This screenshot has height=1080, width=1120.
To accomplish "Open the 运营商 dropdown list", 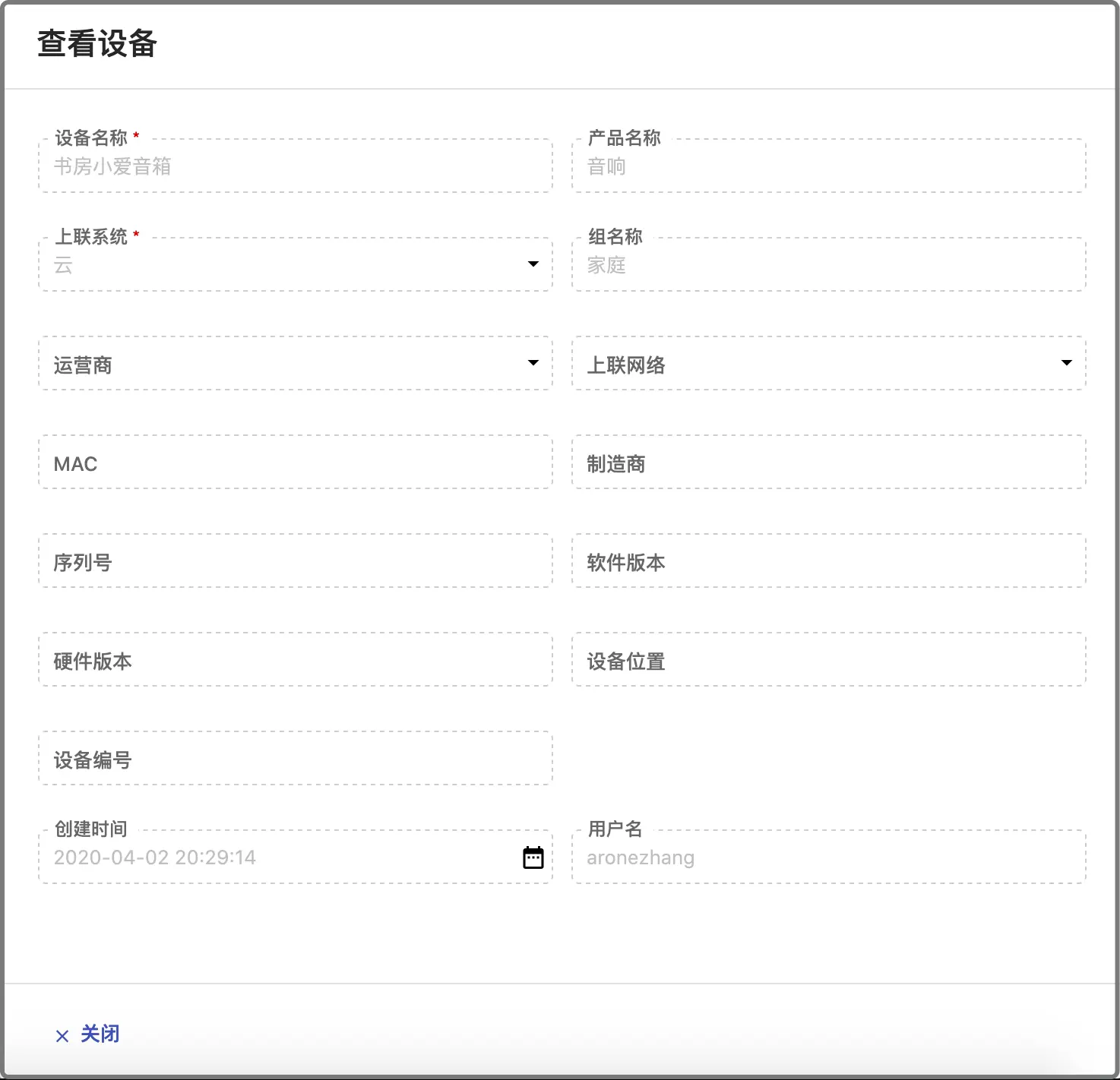I will 296,364.
